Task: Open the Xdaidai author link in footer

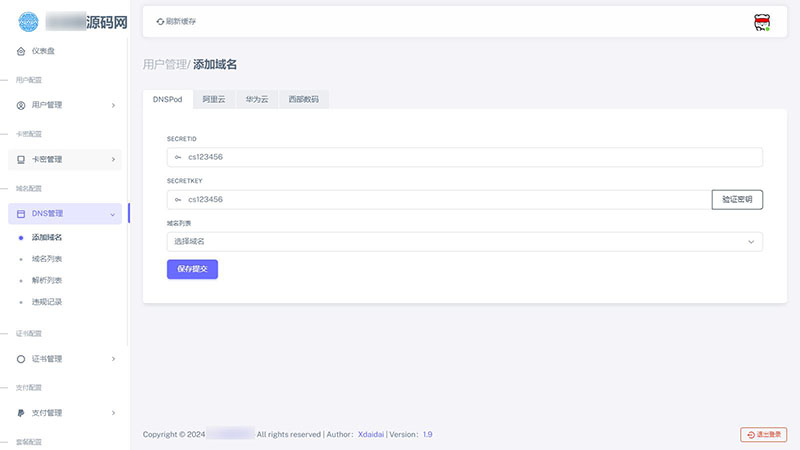Action: 371,435
